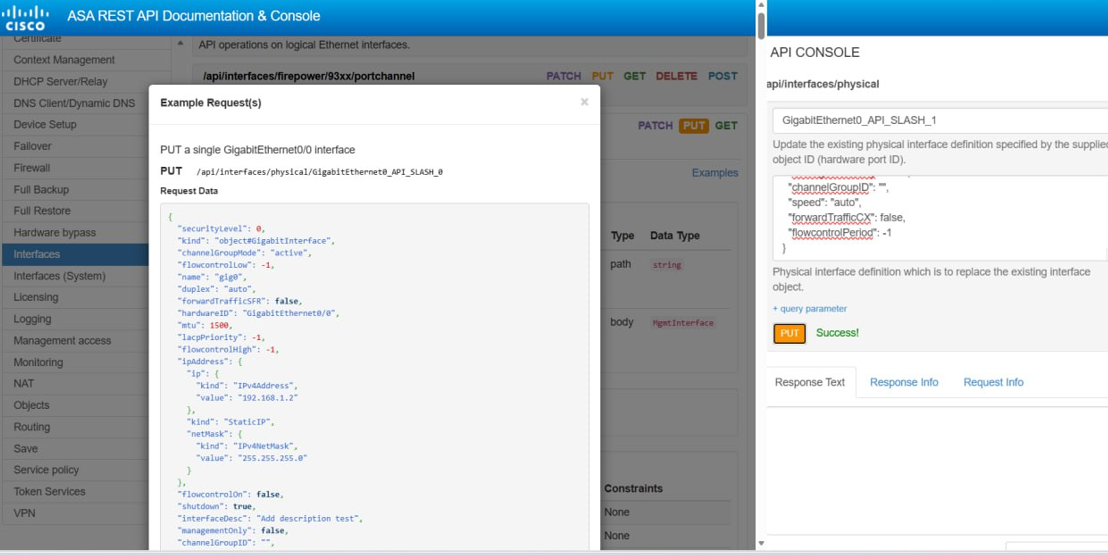1108x555 pixels.
Task: Switch to the Request Info tab
Action: [992, 382]
